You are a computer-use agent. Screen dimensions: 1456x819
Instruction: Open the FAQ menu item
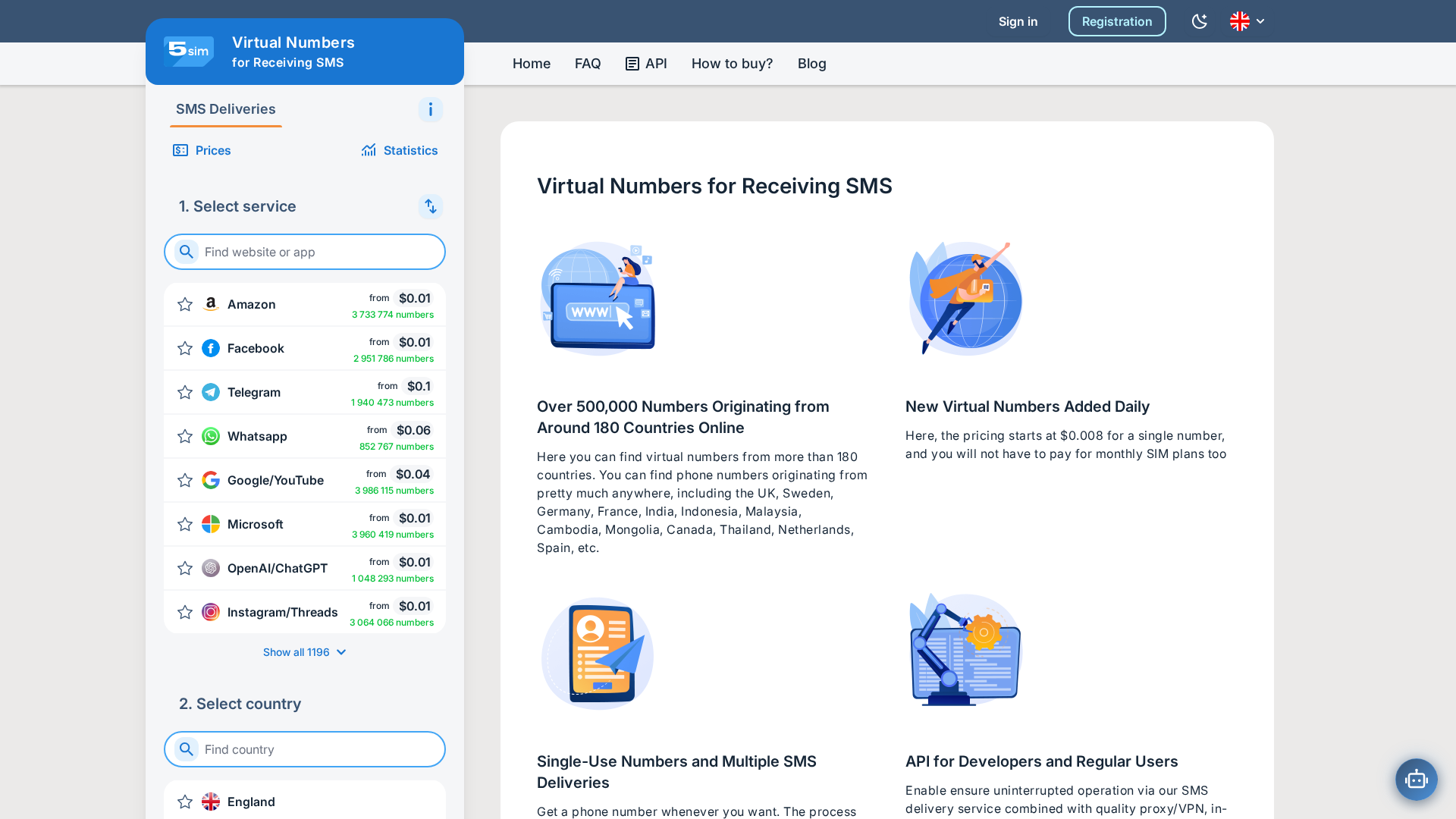coord(588,64)
